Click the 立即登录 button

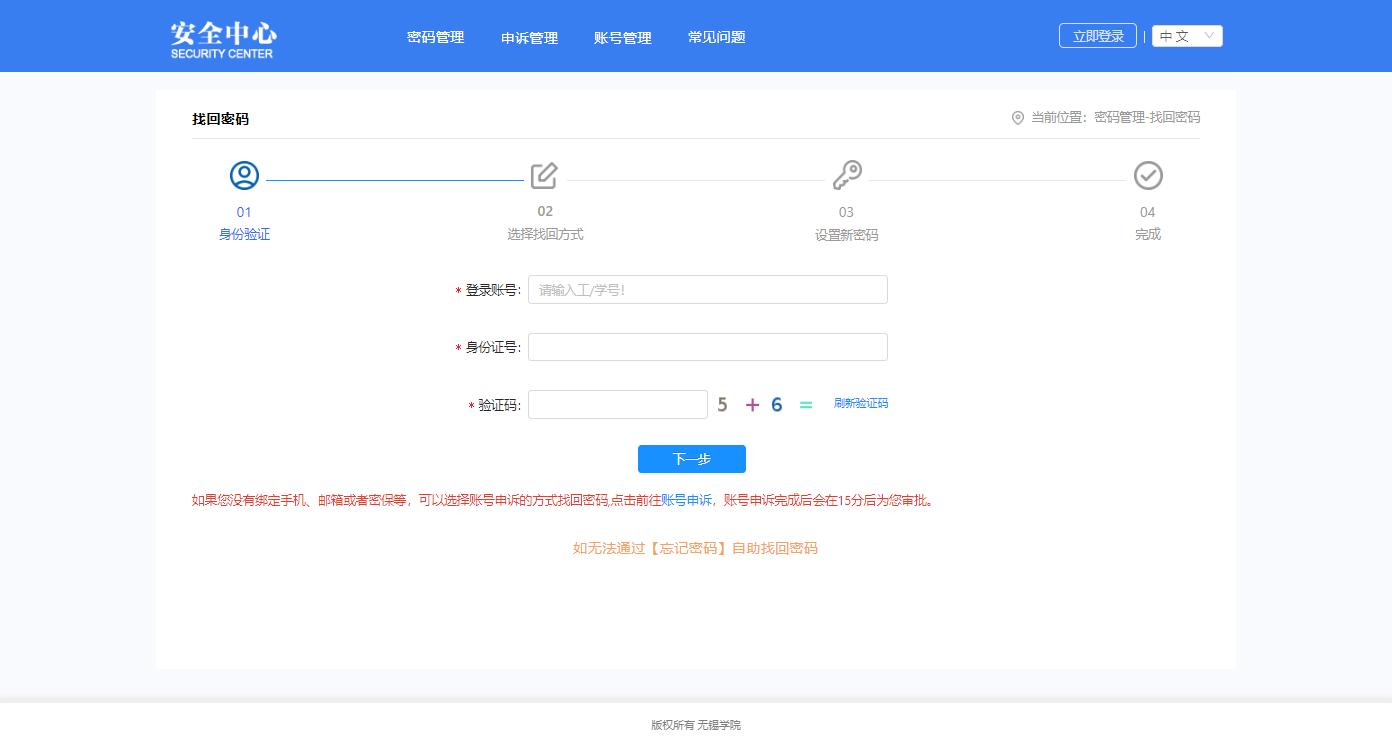tap(1097, 36)
